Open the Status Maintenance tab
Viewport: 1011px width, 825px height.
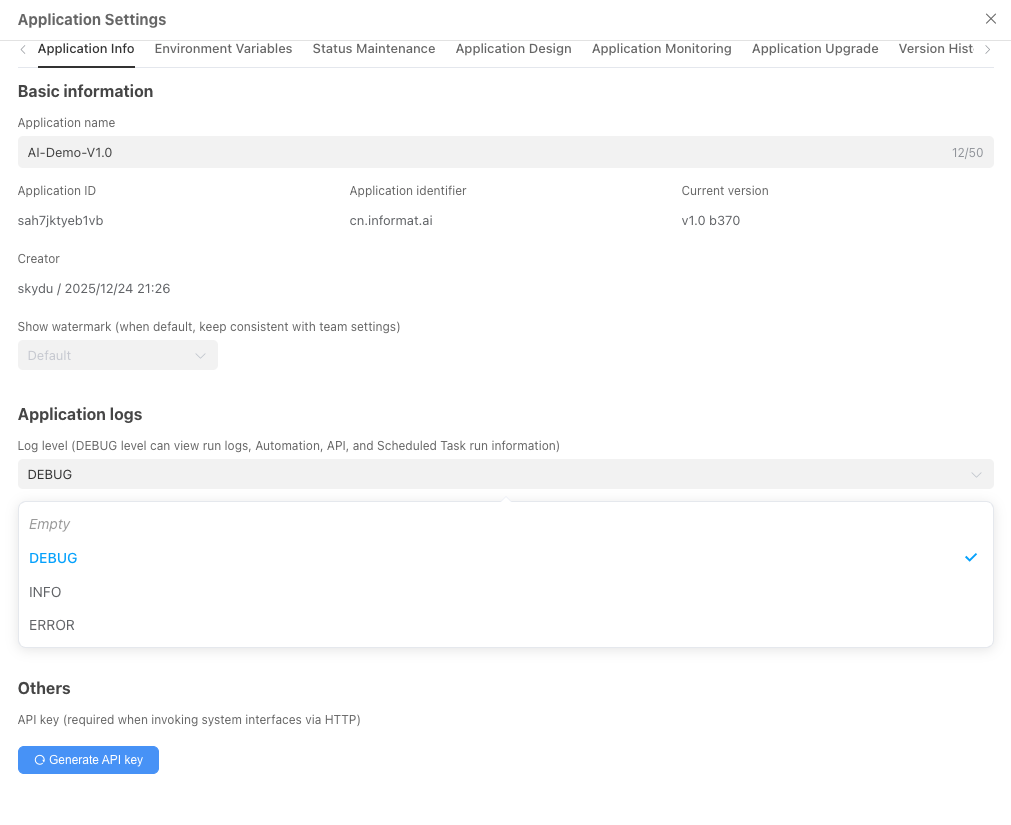[x=373, y=49]
